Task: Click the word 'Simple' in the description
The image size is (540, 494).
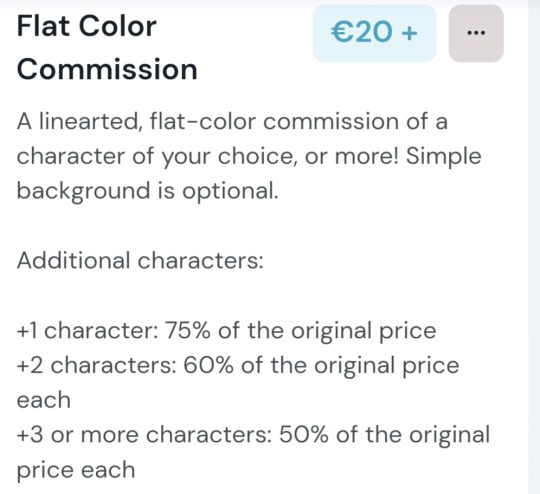Action: click(x=444, y=156)
